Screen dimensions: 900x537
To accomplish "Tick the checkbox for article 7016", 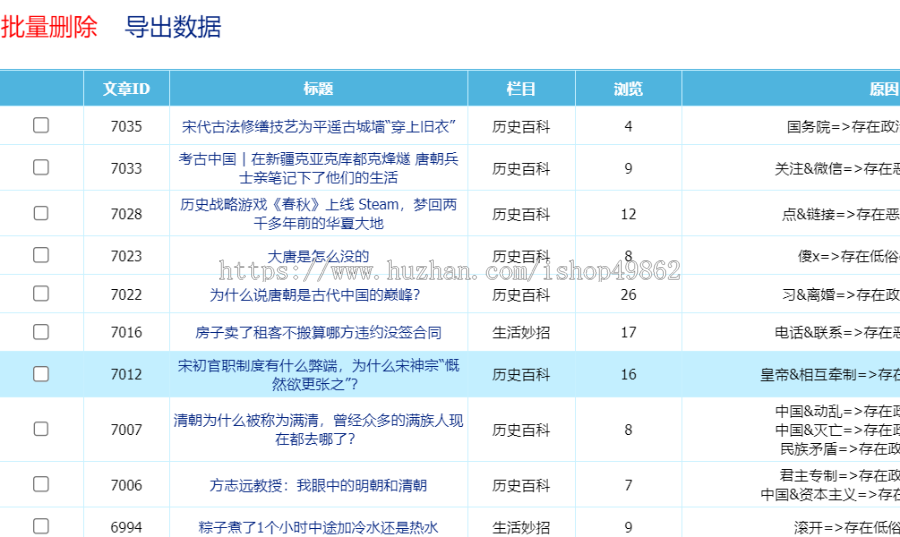I will click(x=41, y=332).
